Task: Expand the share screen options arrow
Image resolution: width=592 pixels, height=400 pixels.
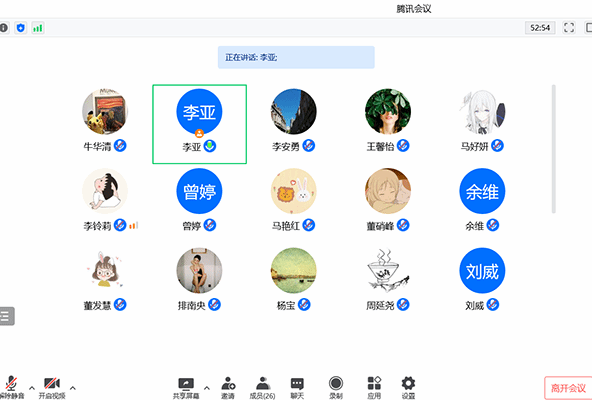Action: [207, 388]
